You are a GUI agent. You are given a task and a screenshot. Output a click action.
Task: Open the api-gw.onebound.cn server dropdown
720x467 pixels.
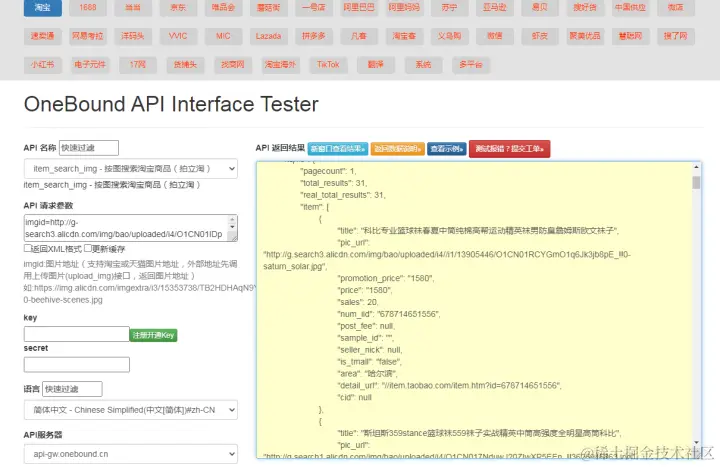coord(130,454)
